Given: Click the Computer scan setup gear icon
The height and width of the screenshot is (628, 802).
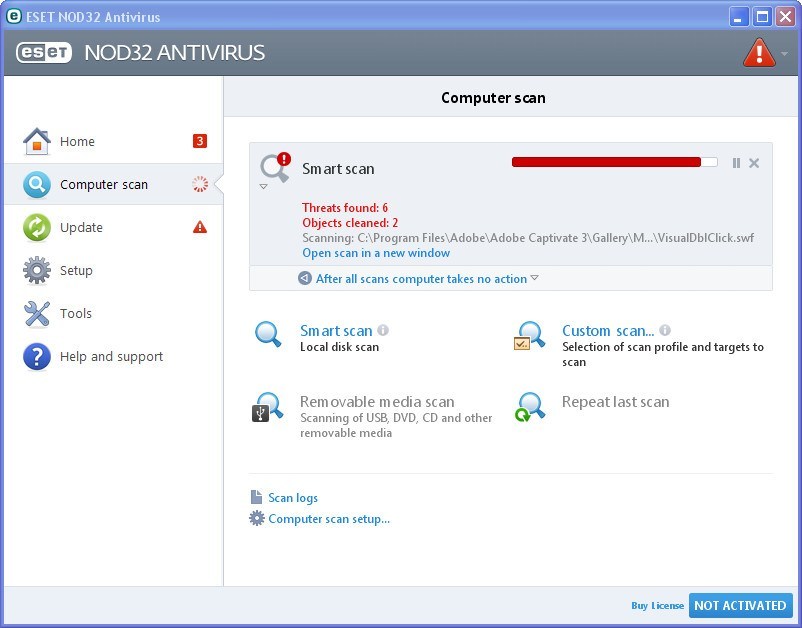Looking at the screenshot, I should tap(257, 518).
